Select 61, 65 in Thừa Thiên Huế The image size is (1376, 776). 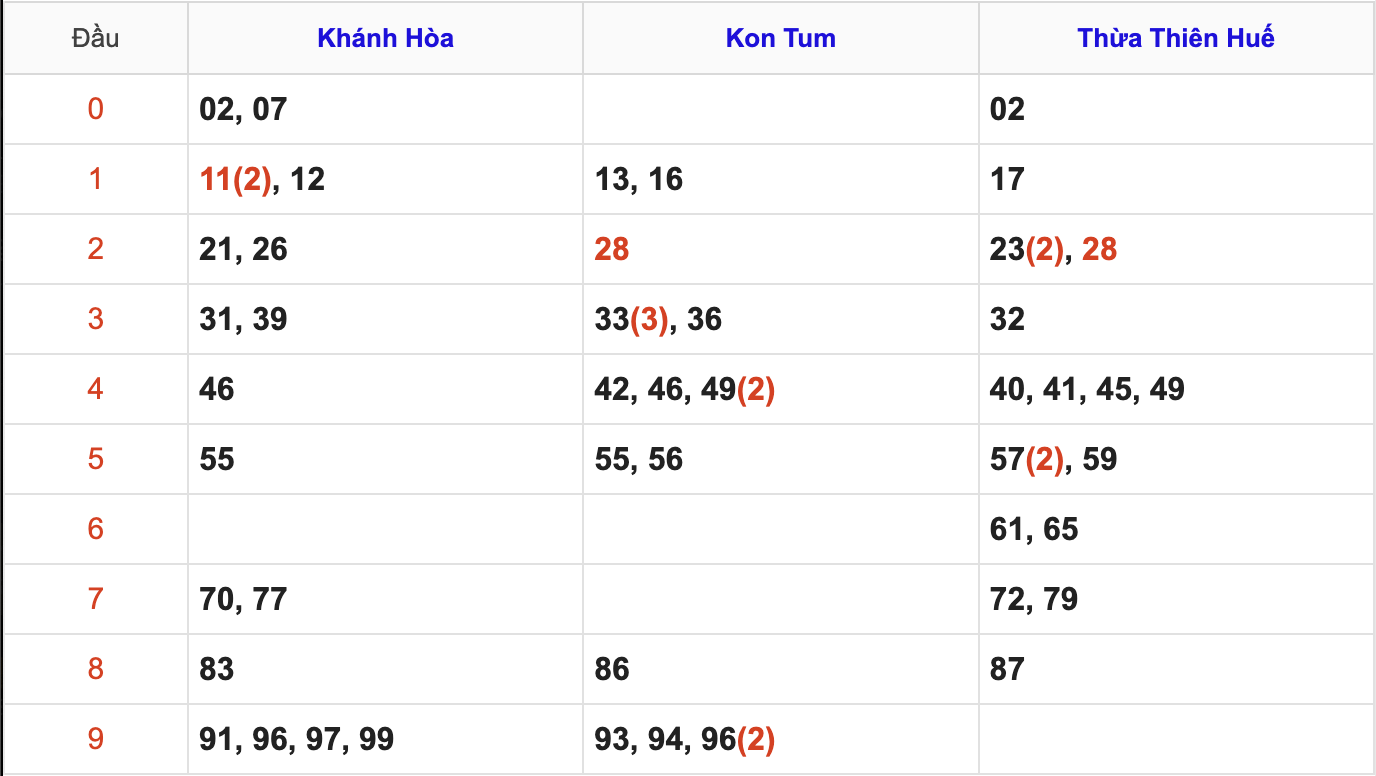click(1034, 529)
